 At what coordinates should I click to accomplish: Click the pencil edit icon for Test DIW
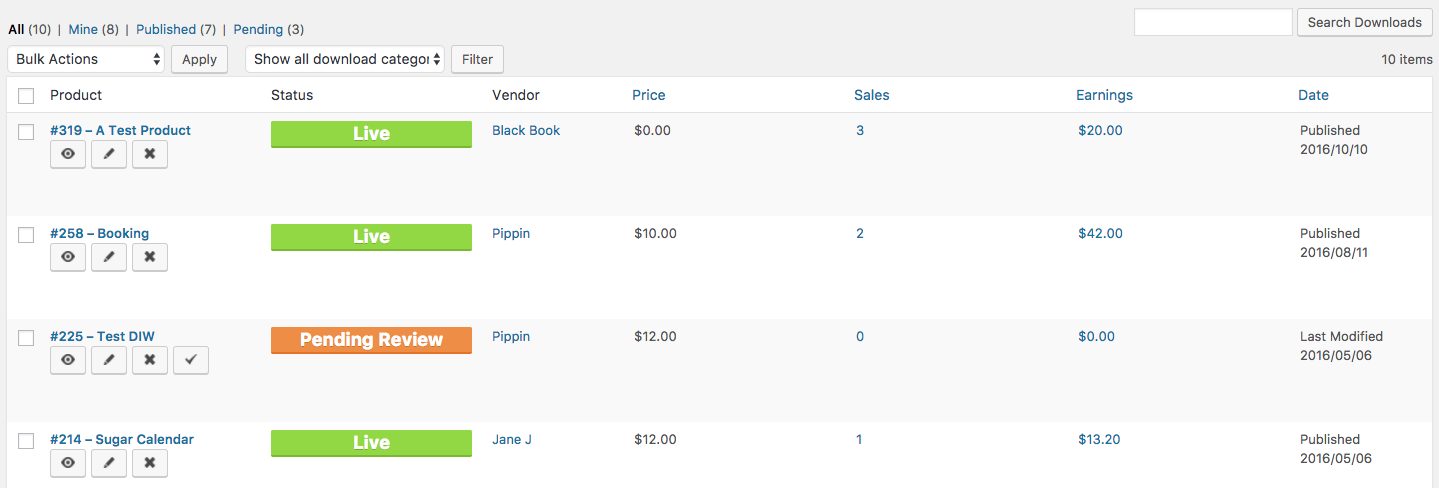109,360
